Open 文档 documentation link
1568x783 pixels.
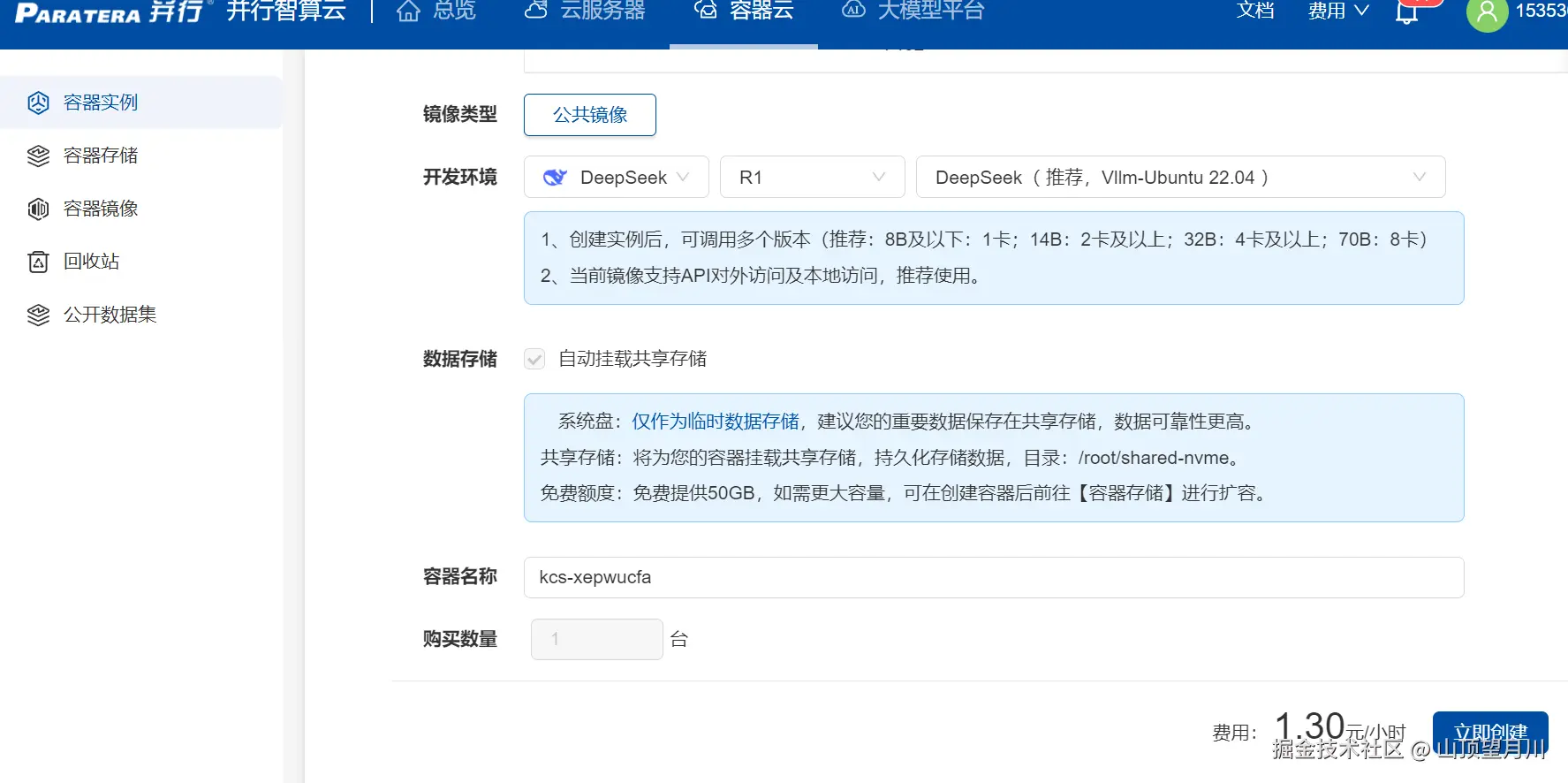pyautogui.click(x=1255, y=11)
